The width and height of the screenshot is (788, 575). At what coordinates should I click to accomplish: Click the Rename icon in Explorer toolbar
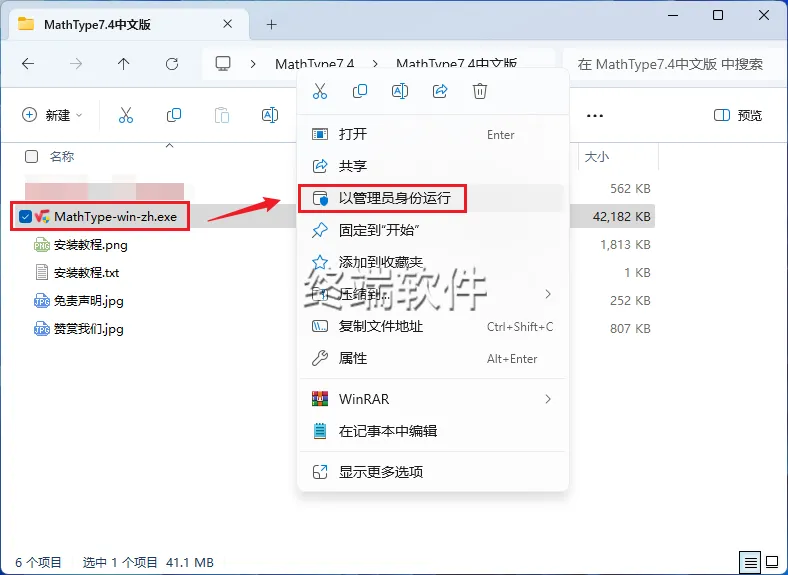coord(270,115)
